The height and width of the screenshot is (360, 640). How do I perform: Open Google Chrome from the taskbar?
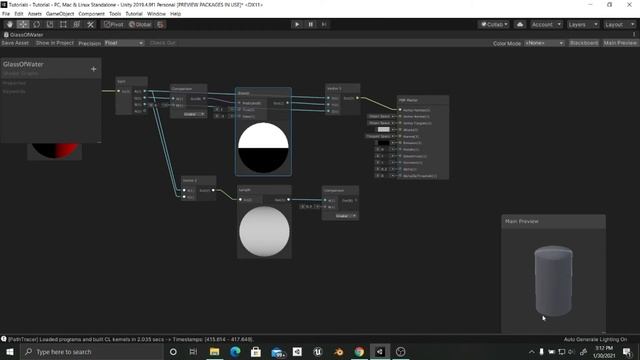click(x=359, y=352)
